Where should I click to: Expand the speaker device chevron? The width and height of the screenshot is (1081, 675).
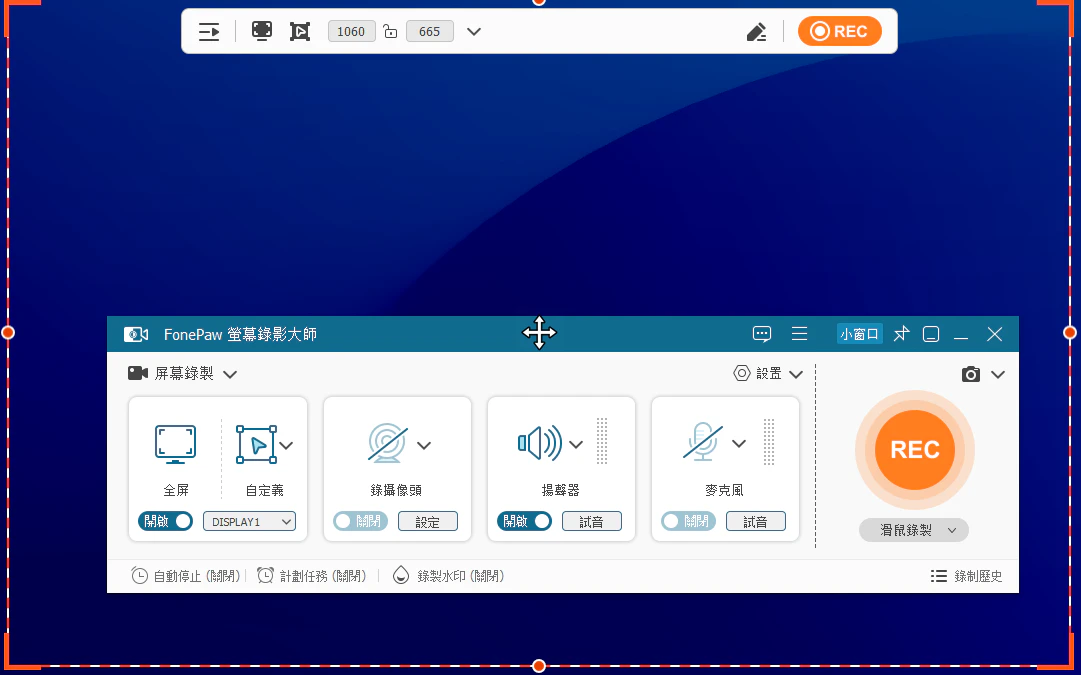coord(576,444)
